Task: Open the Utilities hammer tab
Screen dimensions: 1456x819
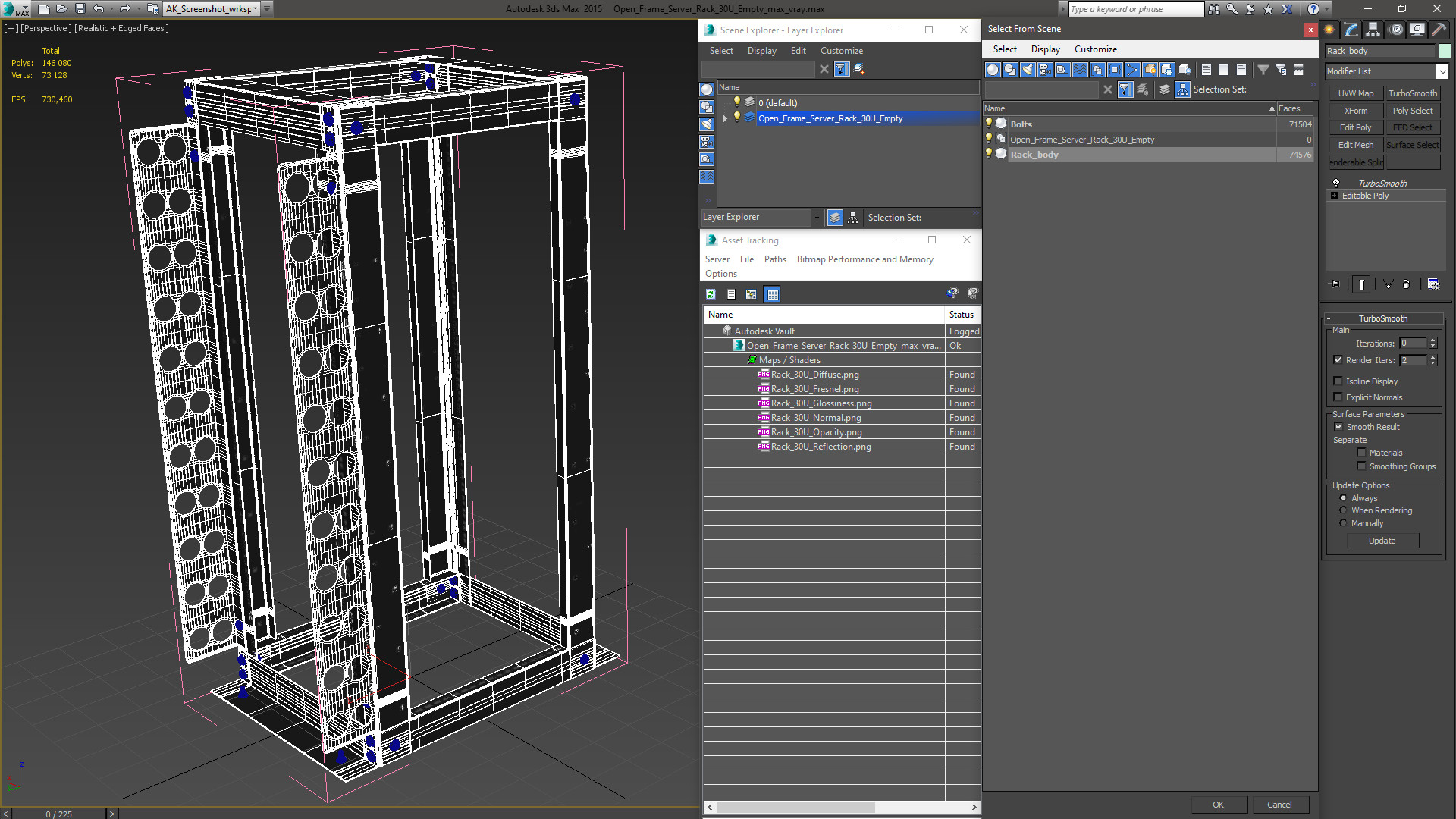Action: pyautogui.click(x=1439, y=30)
